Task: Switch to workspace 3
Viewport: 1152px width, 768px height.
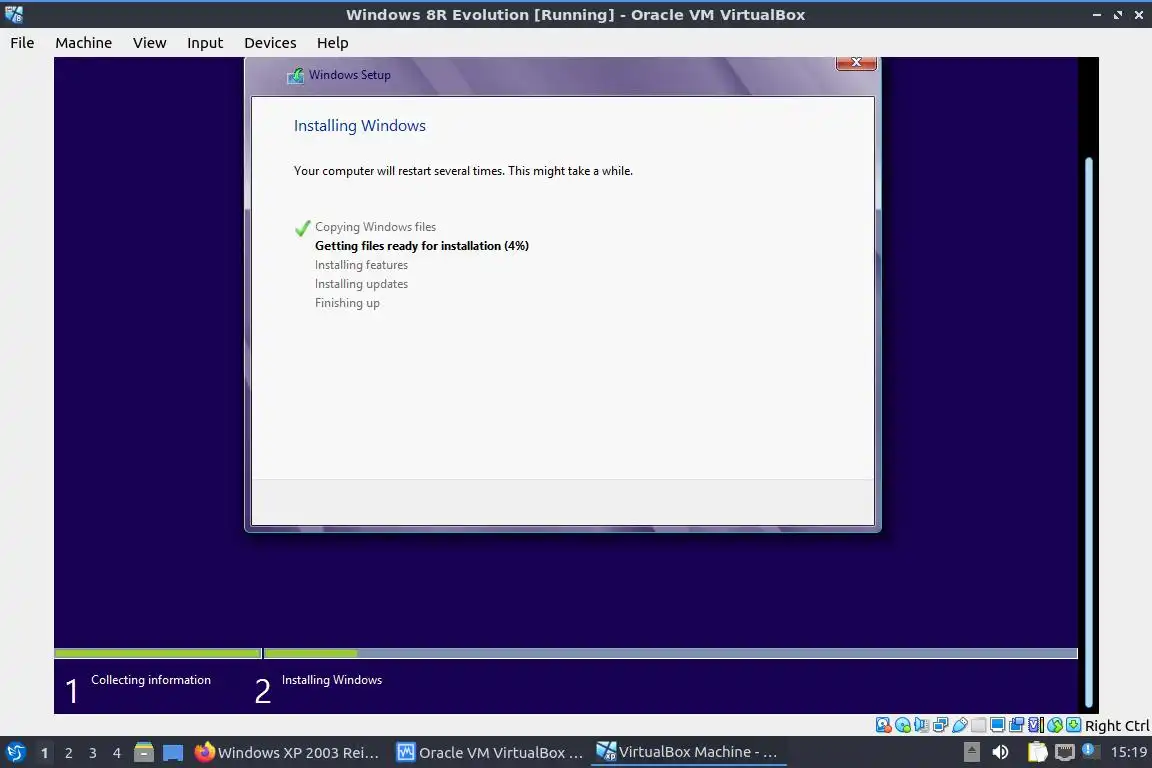Action: tap(93, 753)
